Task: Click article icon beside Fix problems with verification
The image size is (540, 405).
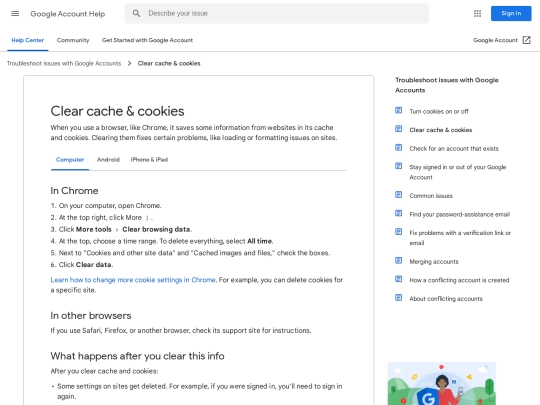Action: (x=398, y=232)
